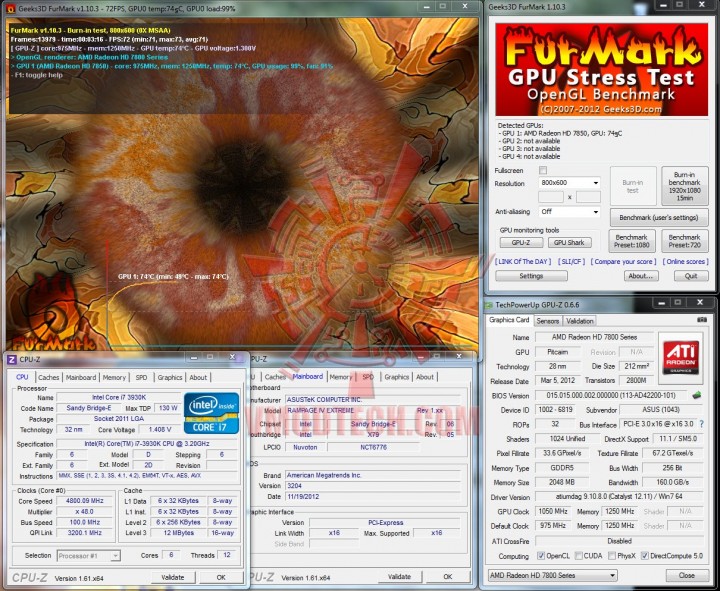
Task: Open the Graphics tab in front CPU-Z window
Action: [x=170, y=377]
